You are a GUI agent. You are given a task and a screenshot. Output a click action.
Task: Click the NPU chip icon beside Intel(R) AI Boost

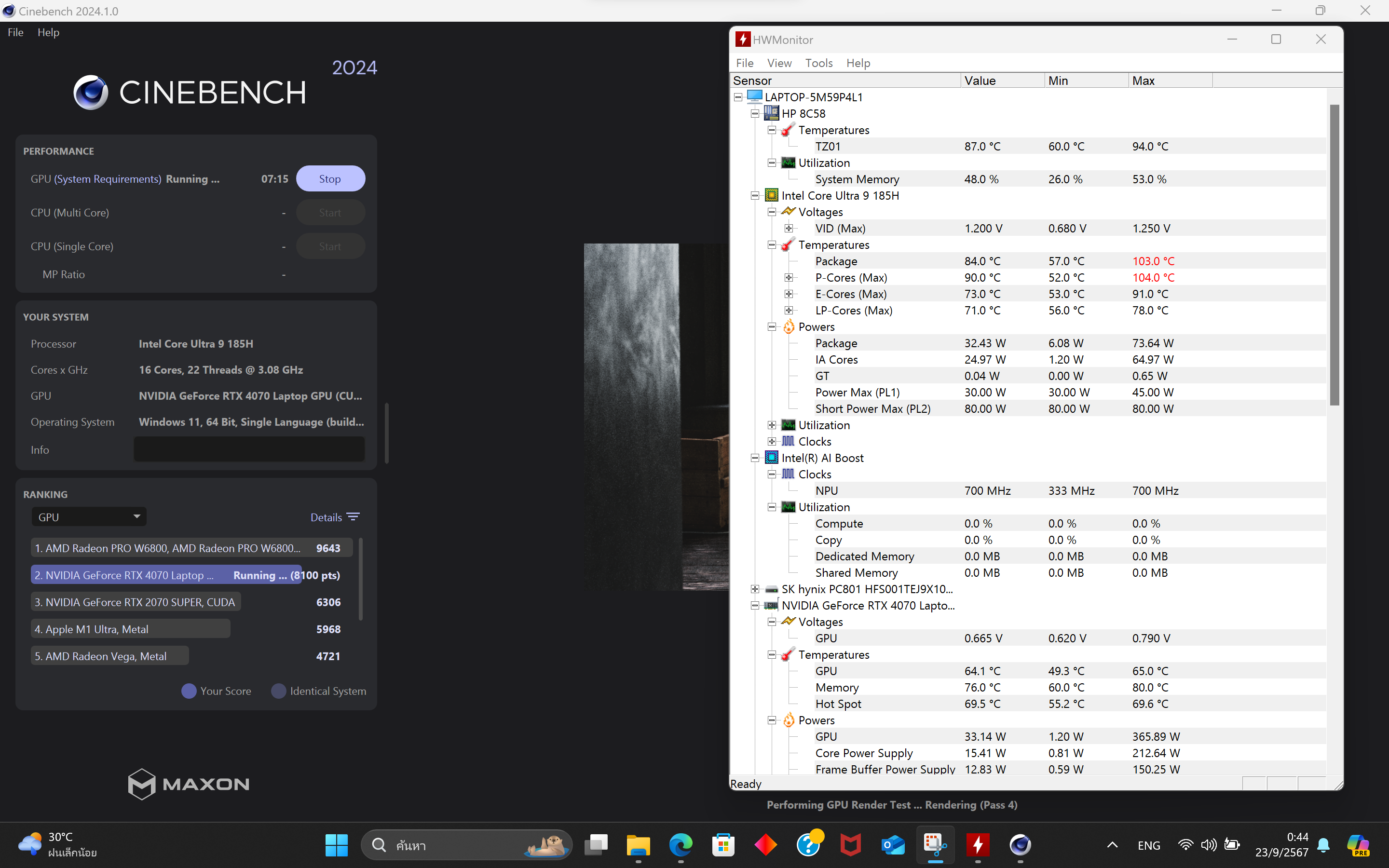coord(771,458)
